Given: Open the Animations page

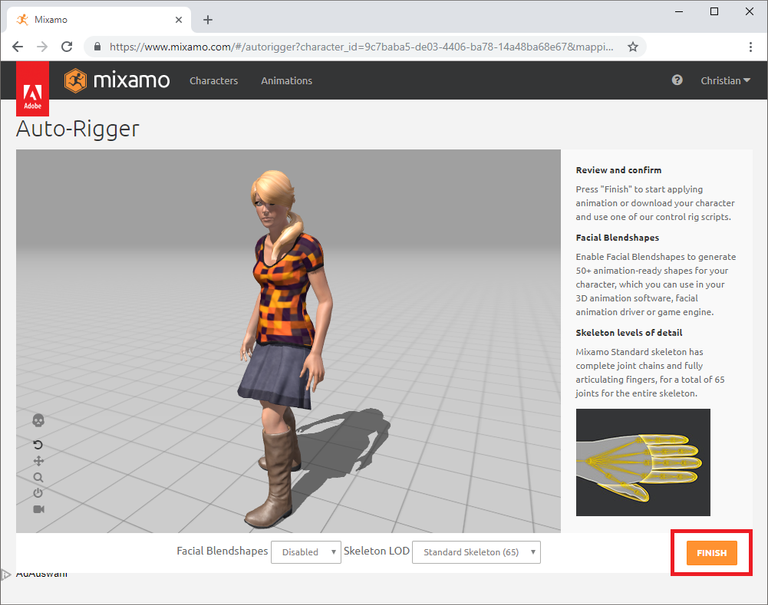Looking at the screenshot, I should click(x=287, y=80).
